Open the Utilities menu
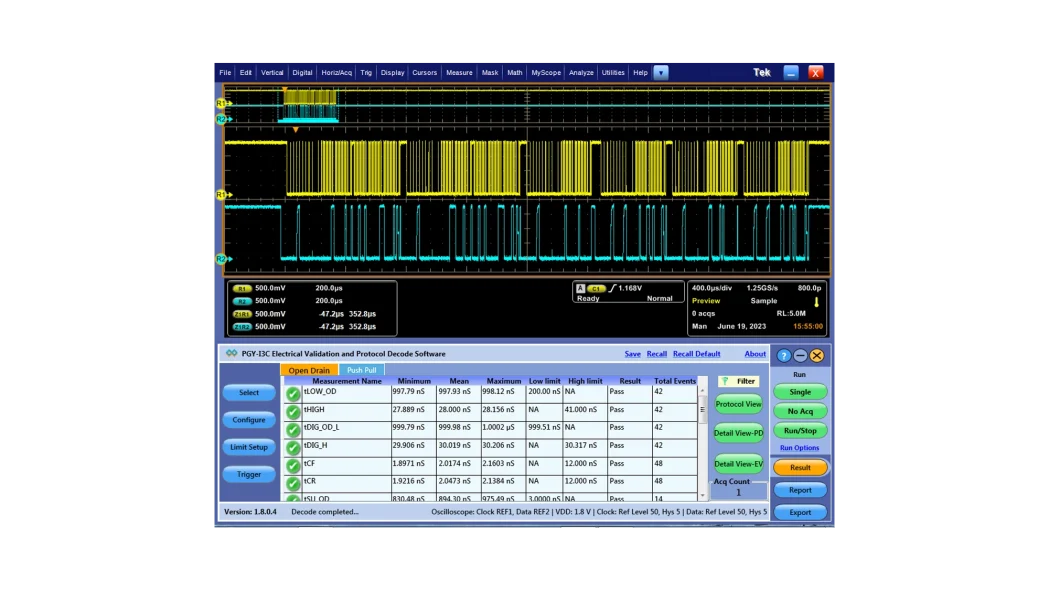This screenshot has height=590, width=1049. [x=613, y=72]
